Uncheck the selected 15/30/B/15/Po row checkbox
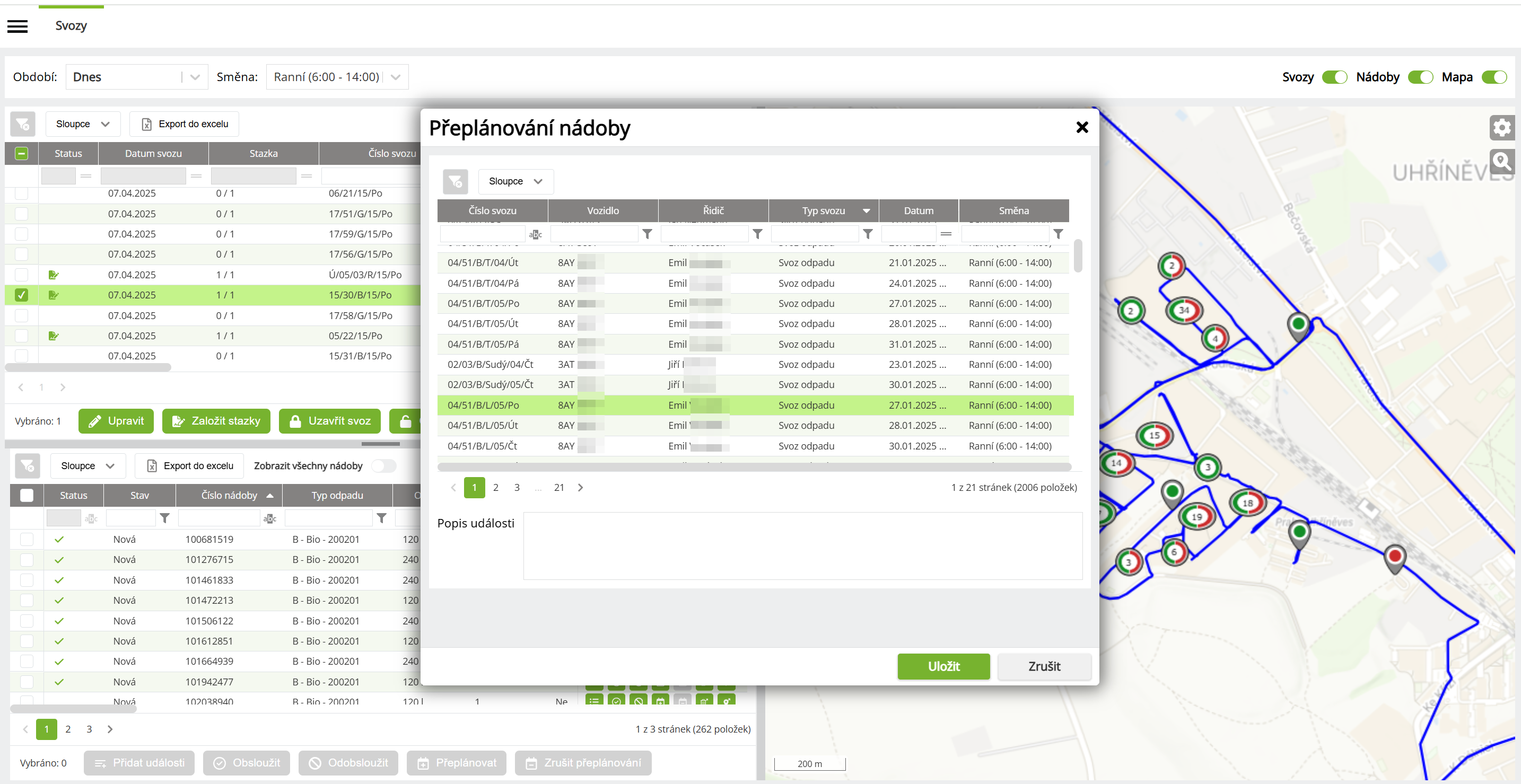 pyautogui.click(x=21, y=295)
